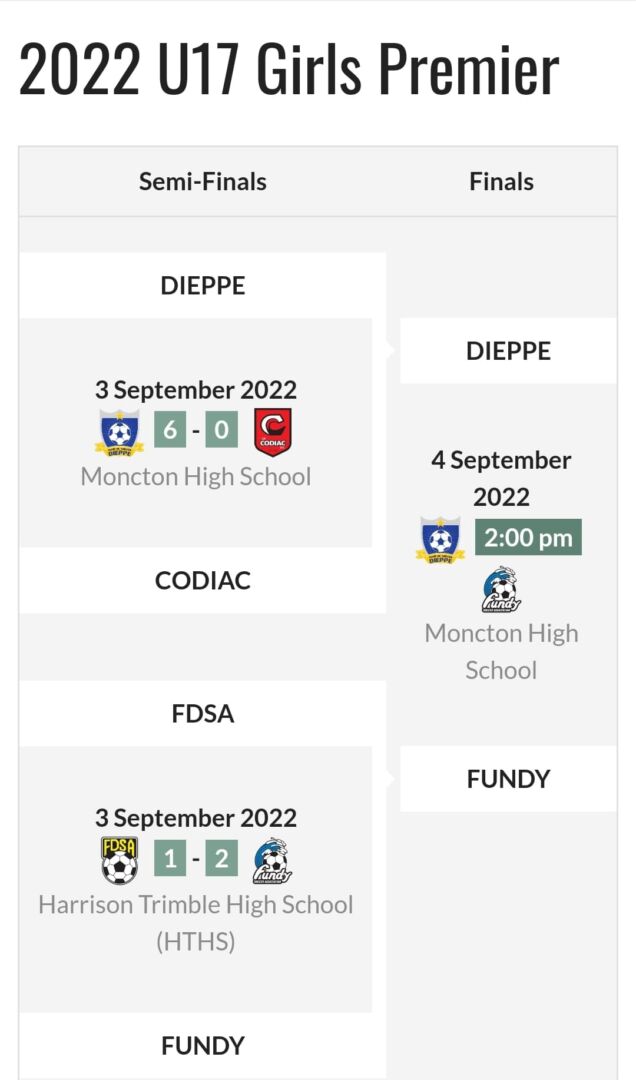636x1080 pixels.
Task: Click the score 0 box
Action: 221,430
